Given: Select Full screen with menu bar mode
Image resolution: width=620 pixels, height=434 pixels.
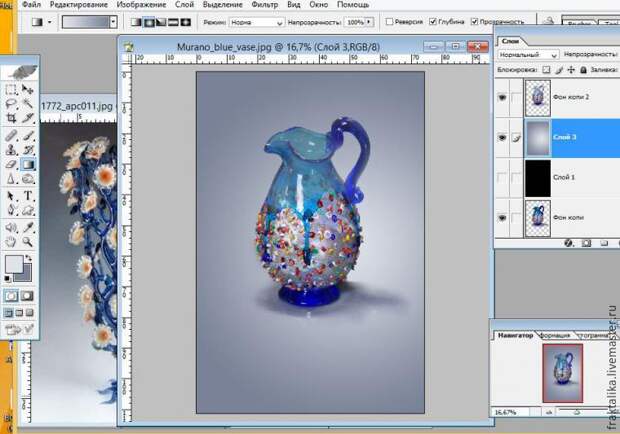Looking at the screenshot, I should [x=19, y=313].
